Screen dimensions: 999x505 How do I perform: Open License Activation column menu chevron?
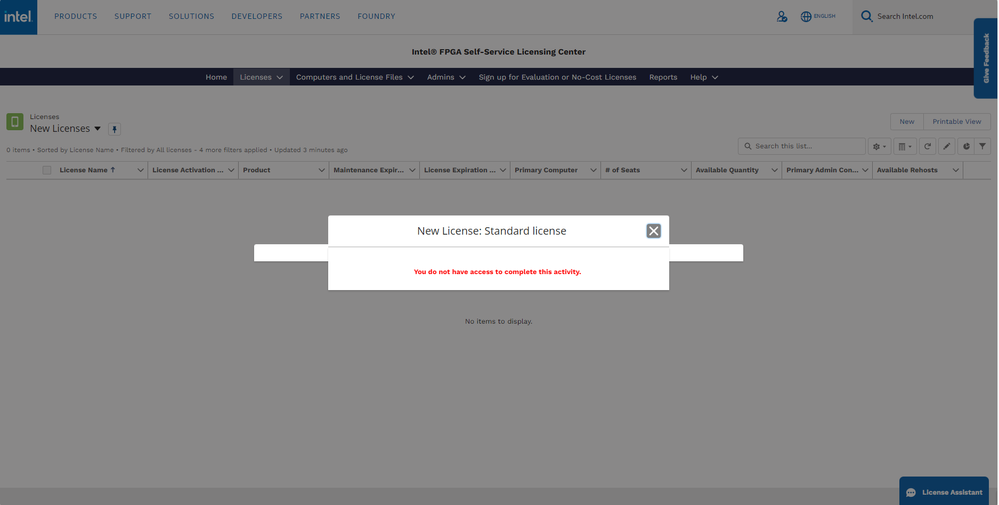point(231,170)
